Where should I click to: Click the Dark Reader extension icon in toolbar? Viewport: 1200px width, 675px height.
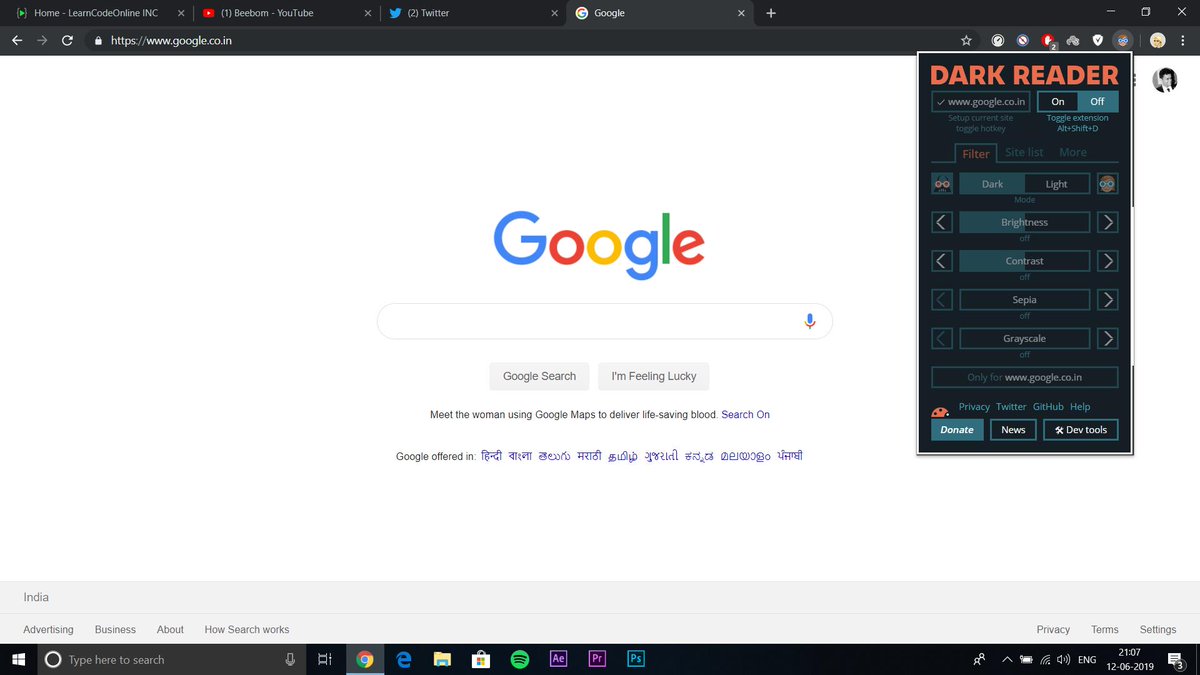(1122, 40)
